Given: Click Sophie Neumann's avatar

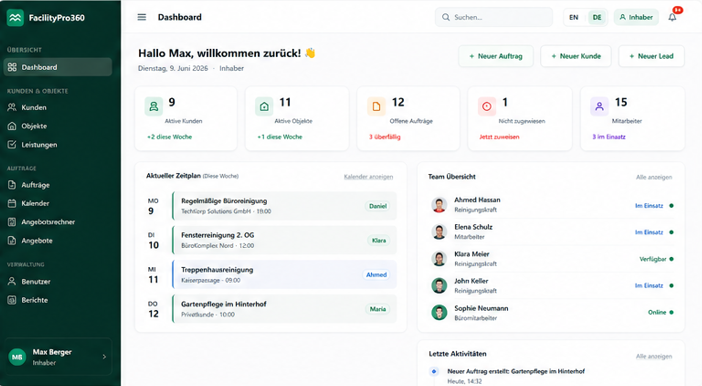Looking at the screenshot, I should pyautogui.click(x=439, y=312).
